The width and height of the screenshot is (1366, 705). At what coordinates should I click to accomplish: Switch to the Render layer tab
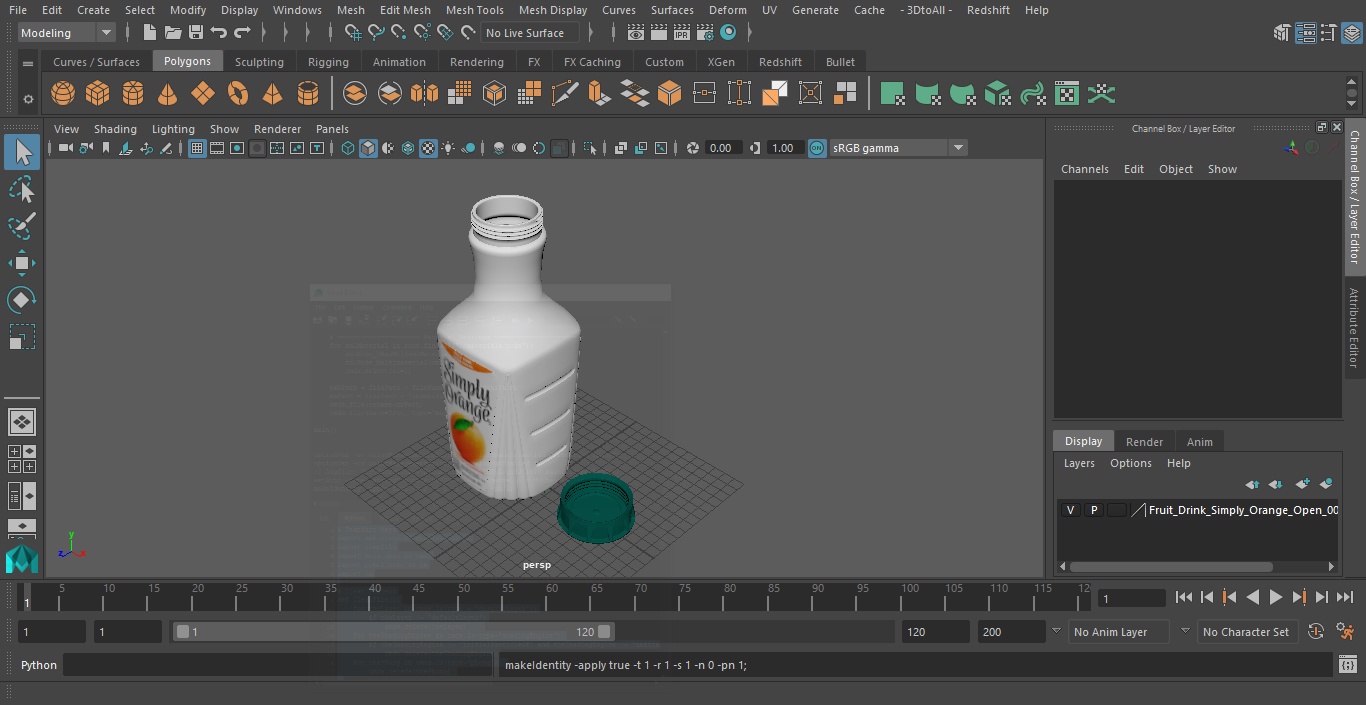(x=1144, y=442)
